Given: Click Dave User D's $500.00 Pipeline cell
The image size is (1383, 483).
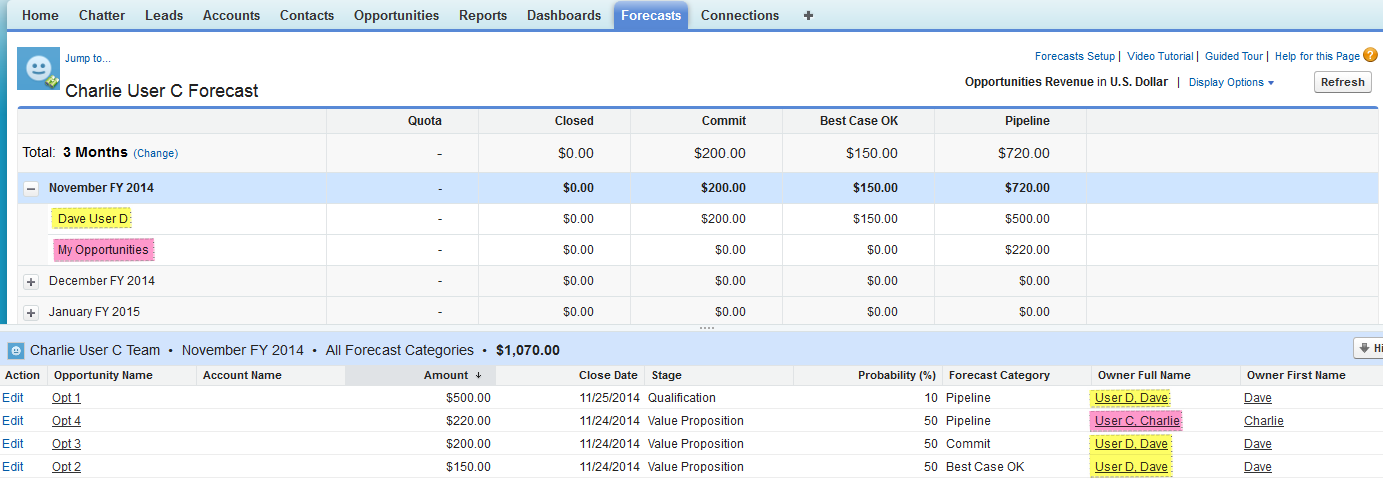Looking at the screenshot, I should [x=1027, y=219].
